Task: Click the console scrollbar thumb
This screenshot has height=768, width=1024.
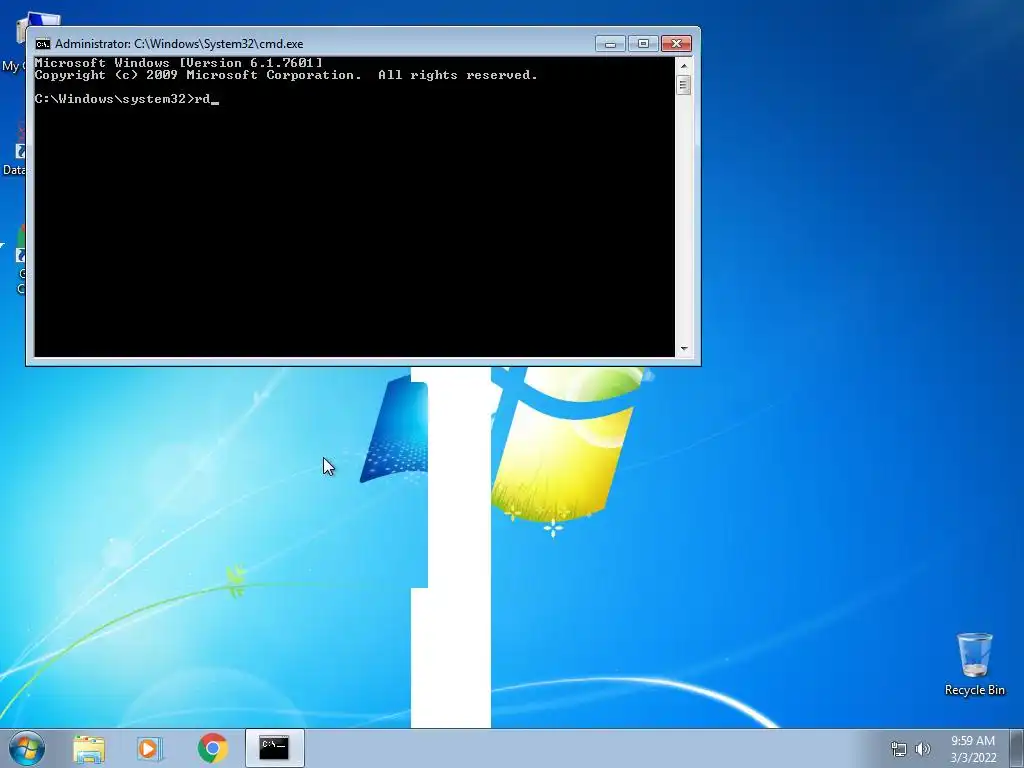Action: pyautogui.click(x=684, y=85)
